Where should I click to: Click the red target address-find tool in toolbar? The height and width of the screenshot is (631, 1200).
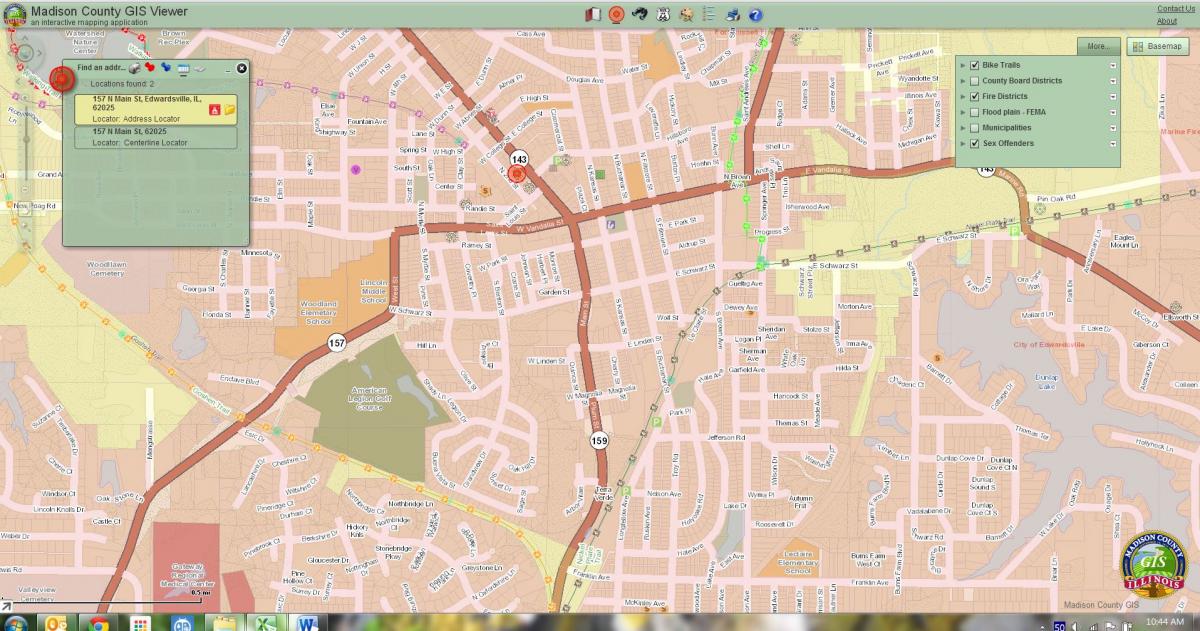pyautogui.click(x=616, y=14)
